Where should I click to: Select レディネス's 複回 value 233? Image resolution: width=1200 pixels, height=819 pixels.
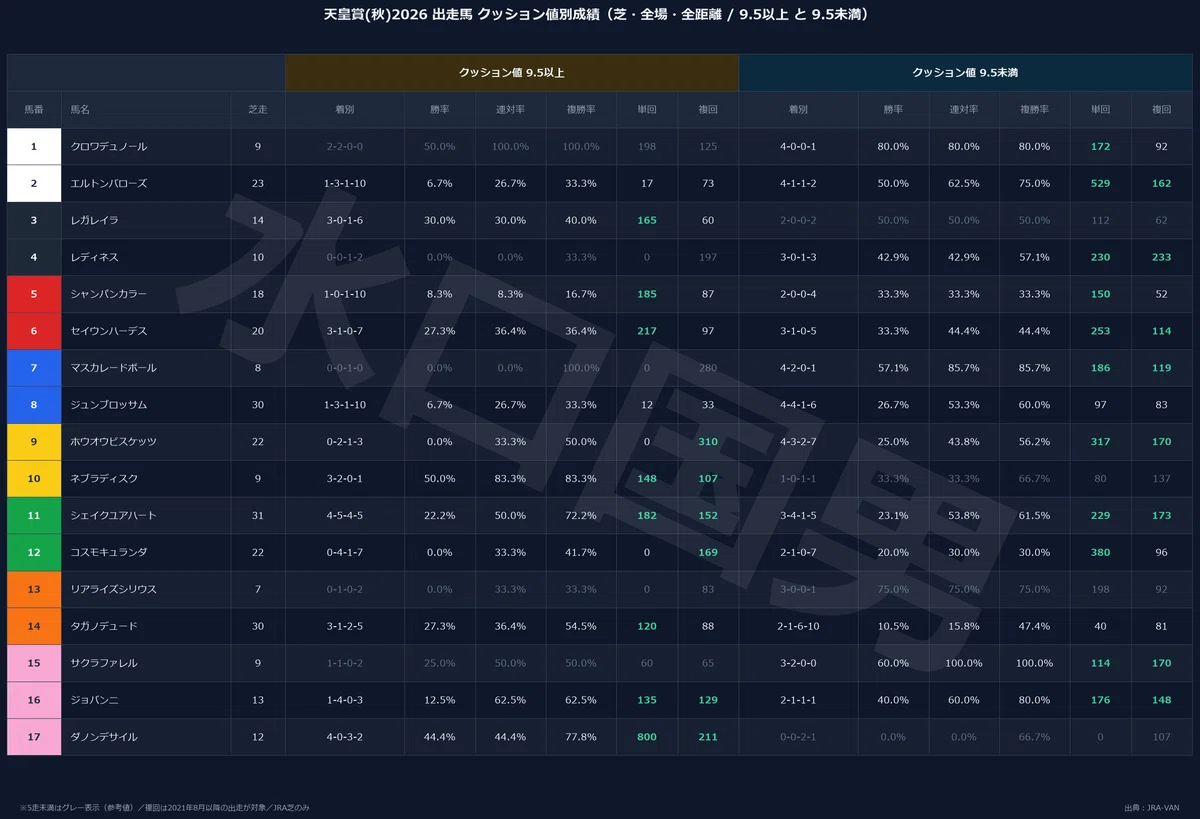click(x=1161, y=257)
